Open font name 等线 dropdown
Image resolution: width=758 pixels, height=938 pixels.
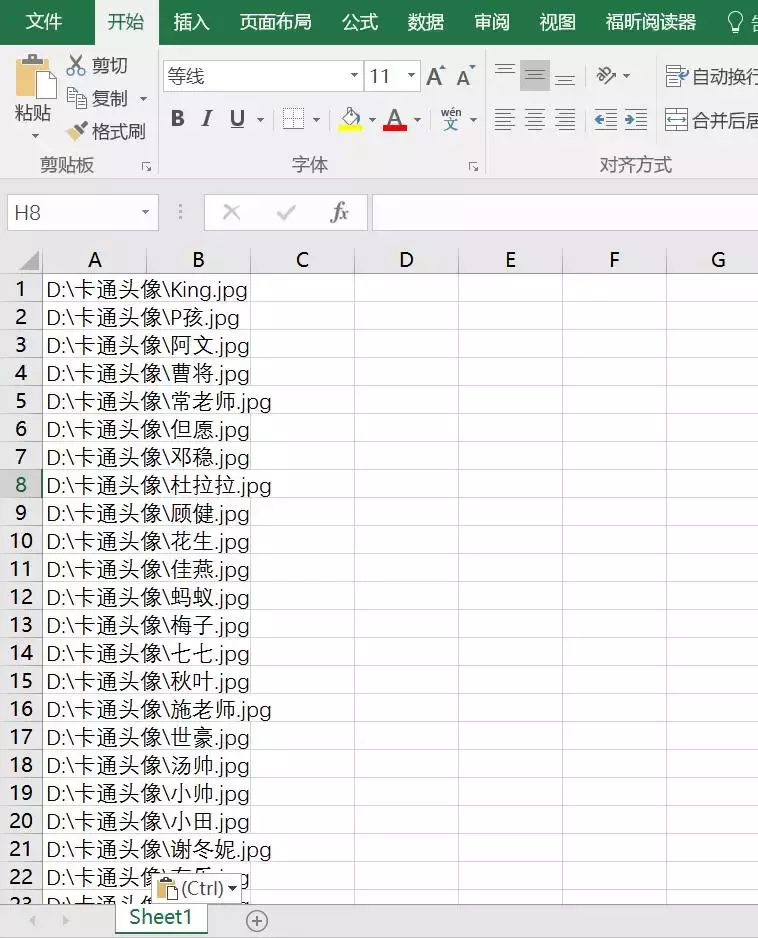(x=354, y=75)
